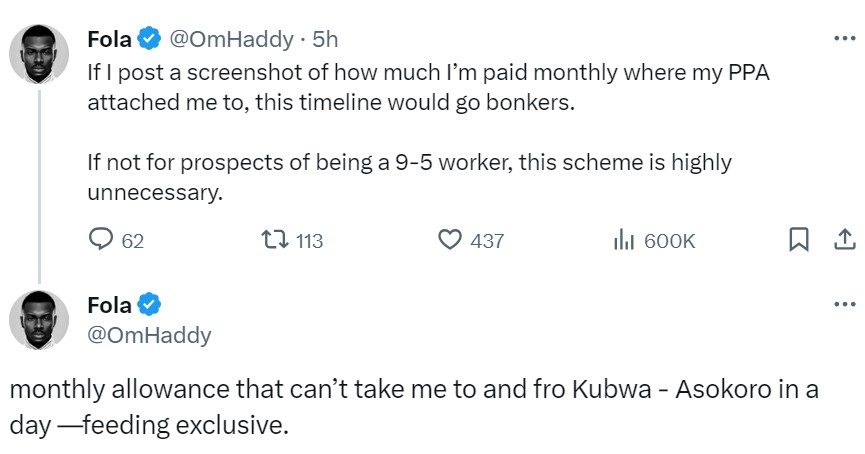Click the Fola display name in the lower tweet
The height and width of the screenshot is (454, 865).
(x=109, y=305)
